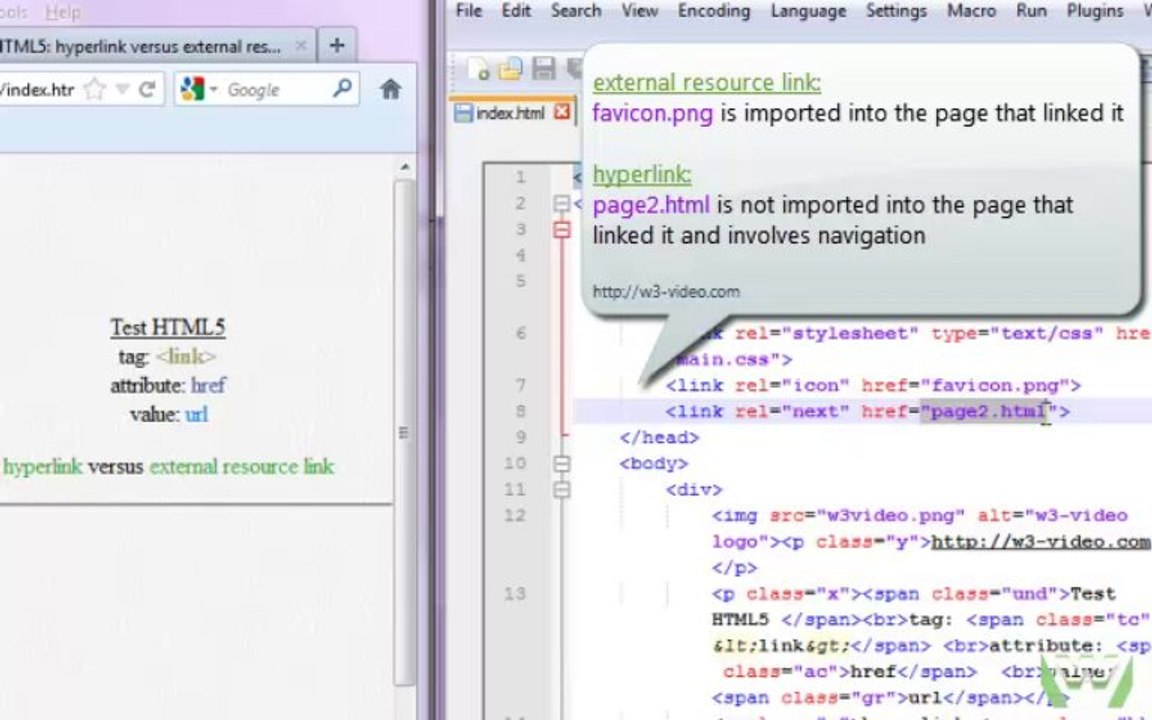Click the 'url' value text in browser

[x=196, y=414]
